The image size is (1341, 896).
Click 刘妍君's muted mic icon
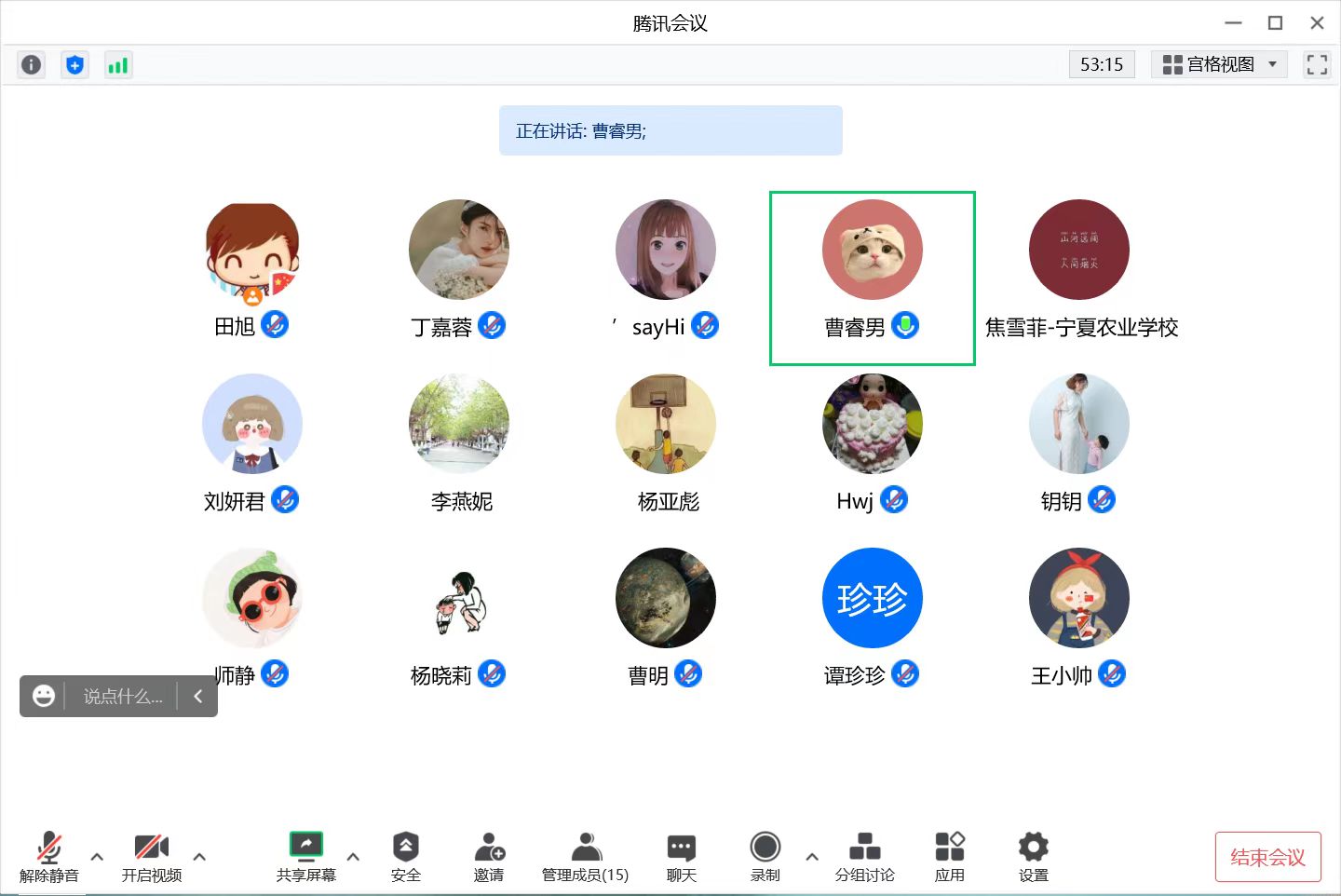tap(285, 499)
